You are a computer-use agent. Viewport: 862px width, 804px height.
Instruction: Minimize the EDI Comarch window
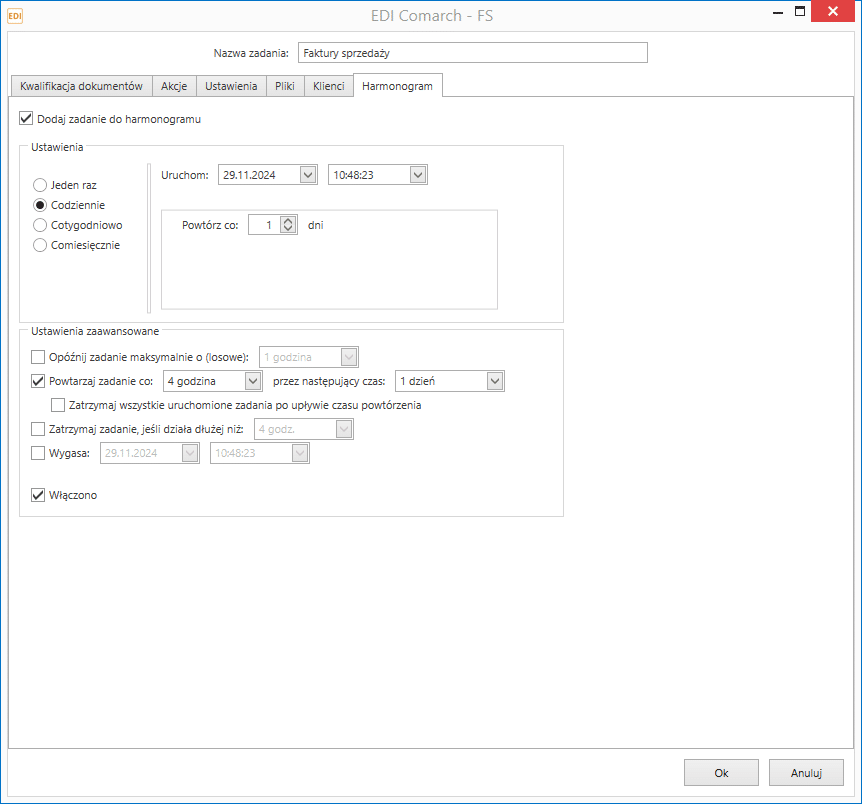(x=777, y=12)
